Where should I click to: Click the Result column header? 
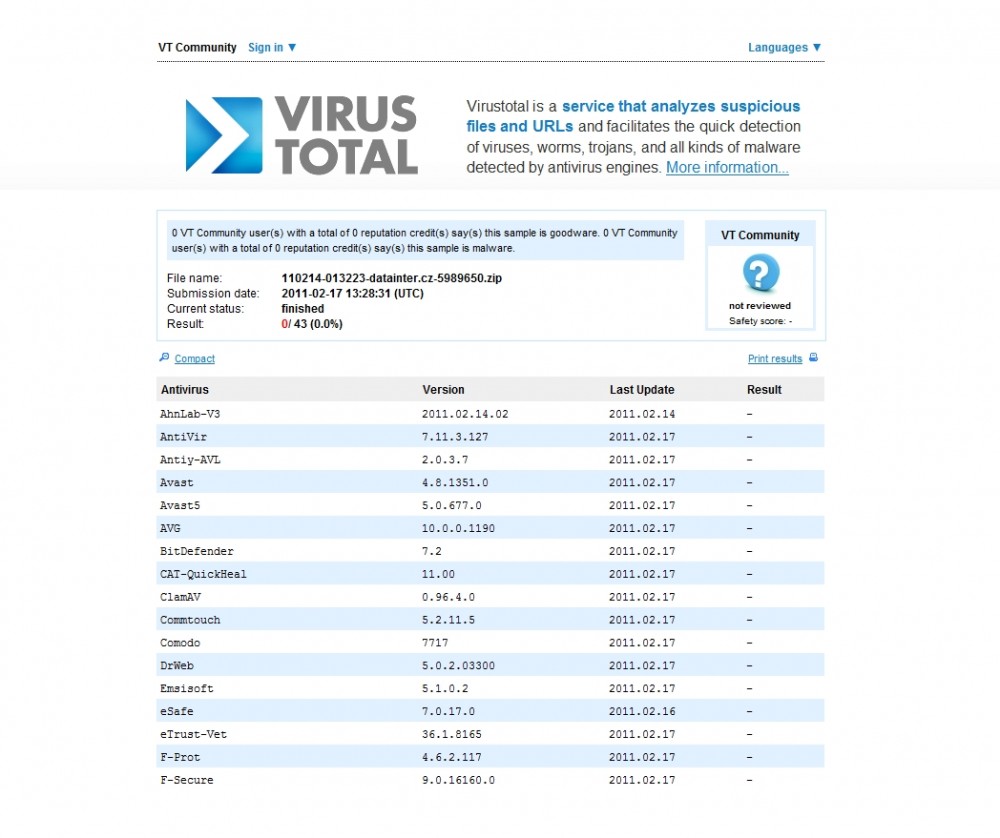(x=764, y=390)
